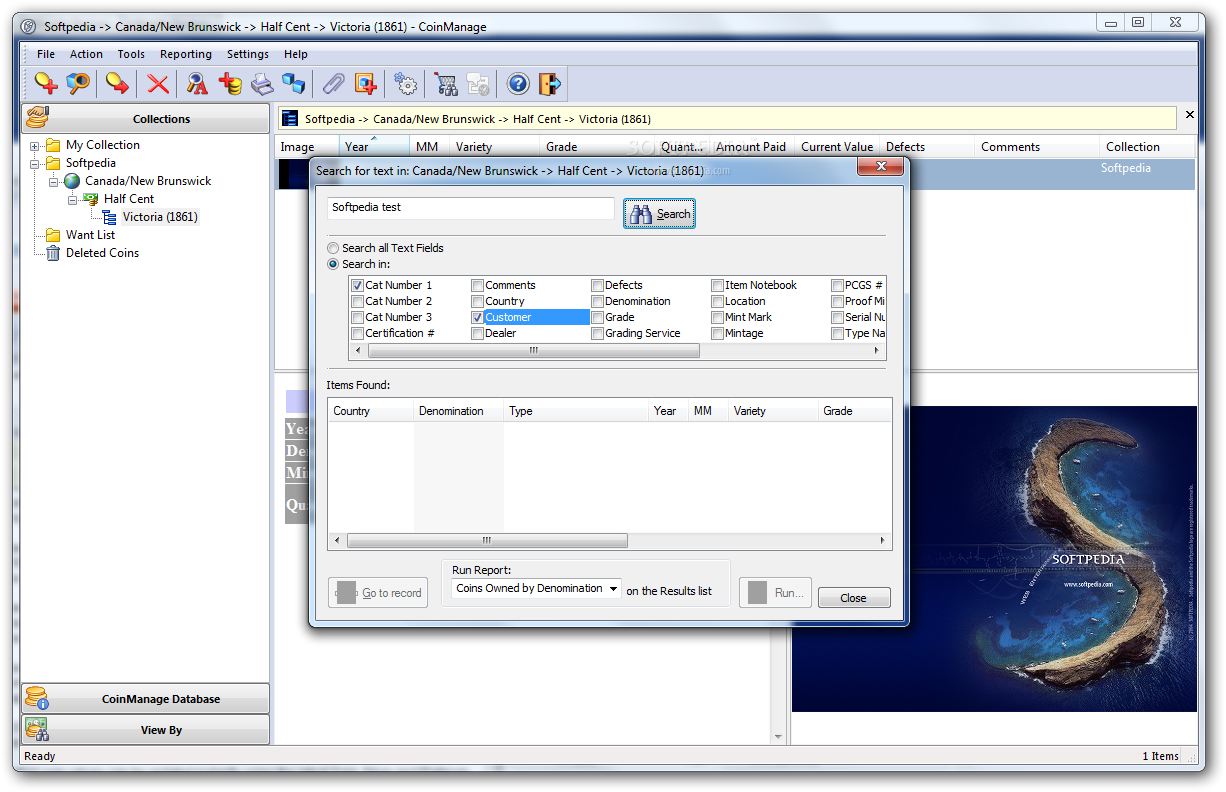Viewport: 1226px width, 792px height.
Task: Click right arrow of field list scrollbar
Action: point(878,351)
